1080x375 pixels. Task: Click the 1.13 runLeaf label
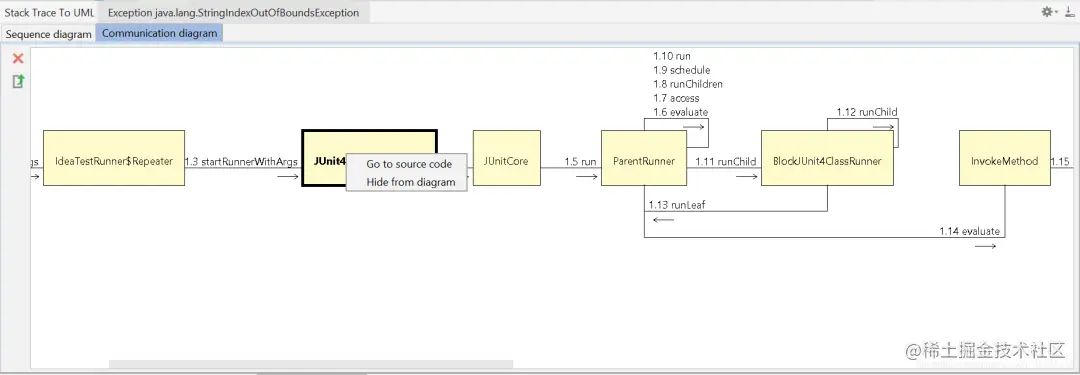[x=676, y=205]
